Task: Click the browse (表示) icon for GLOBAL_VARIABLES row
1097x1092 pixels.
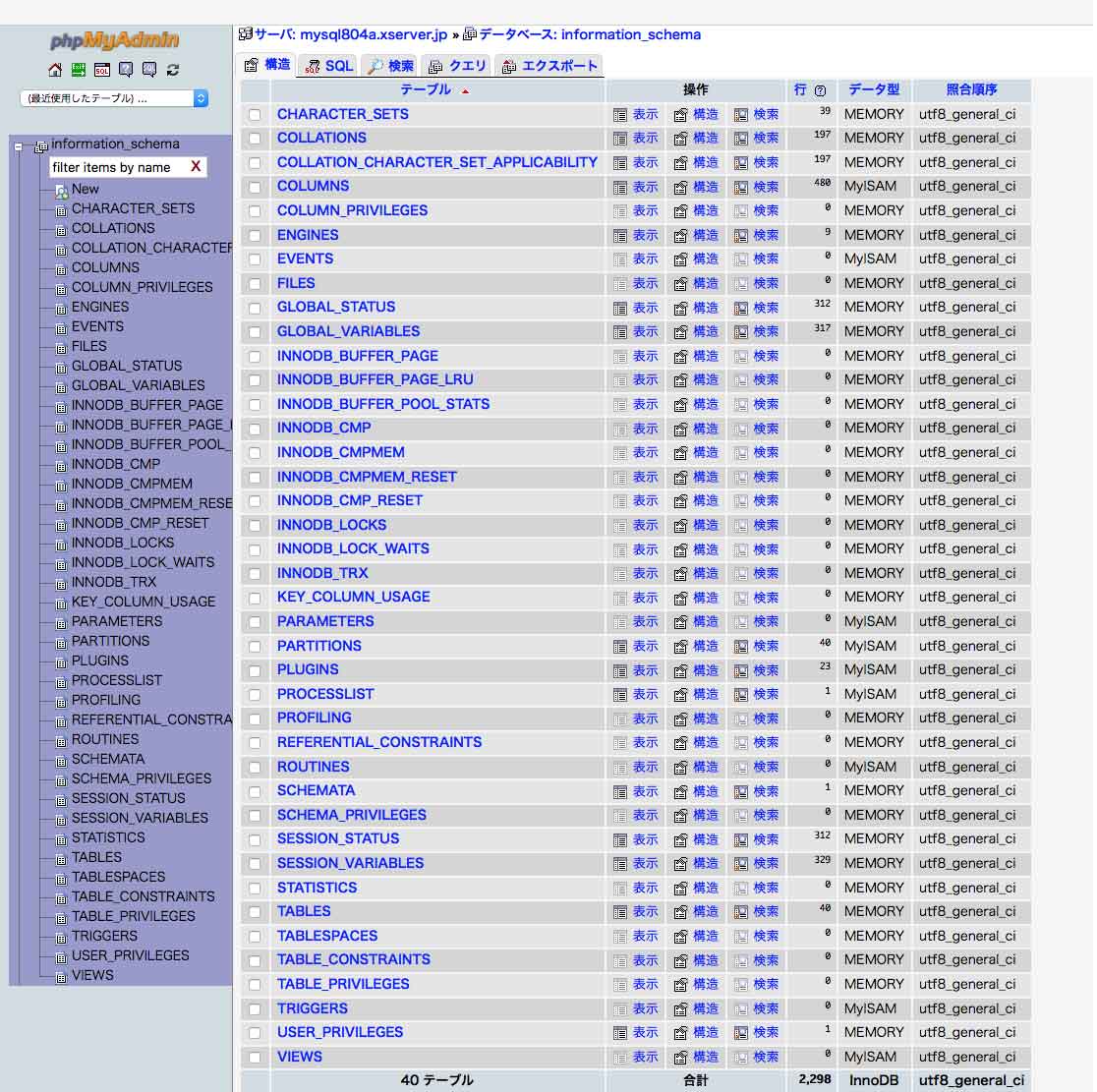Action: click(620, 332)
